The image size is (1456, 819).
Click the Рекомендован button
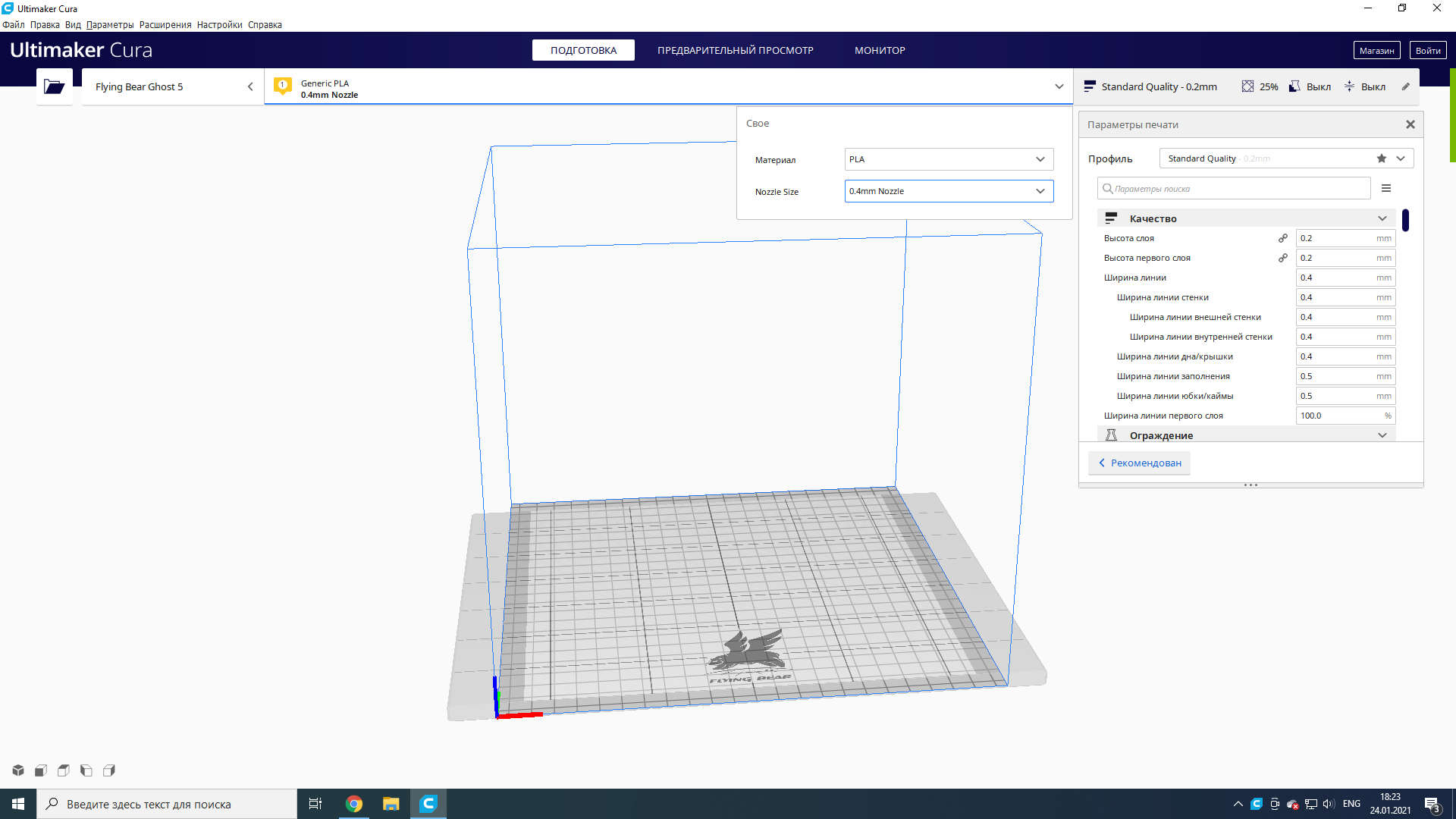click(1139, 463)
